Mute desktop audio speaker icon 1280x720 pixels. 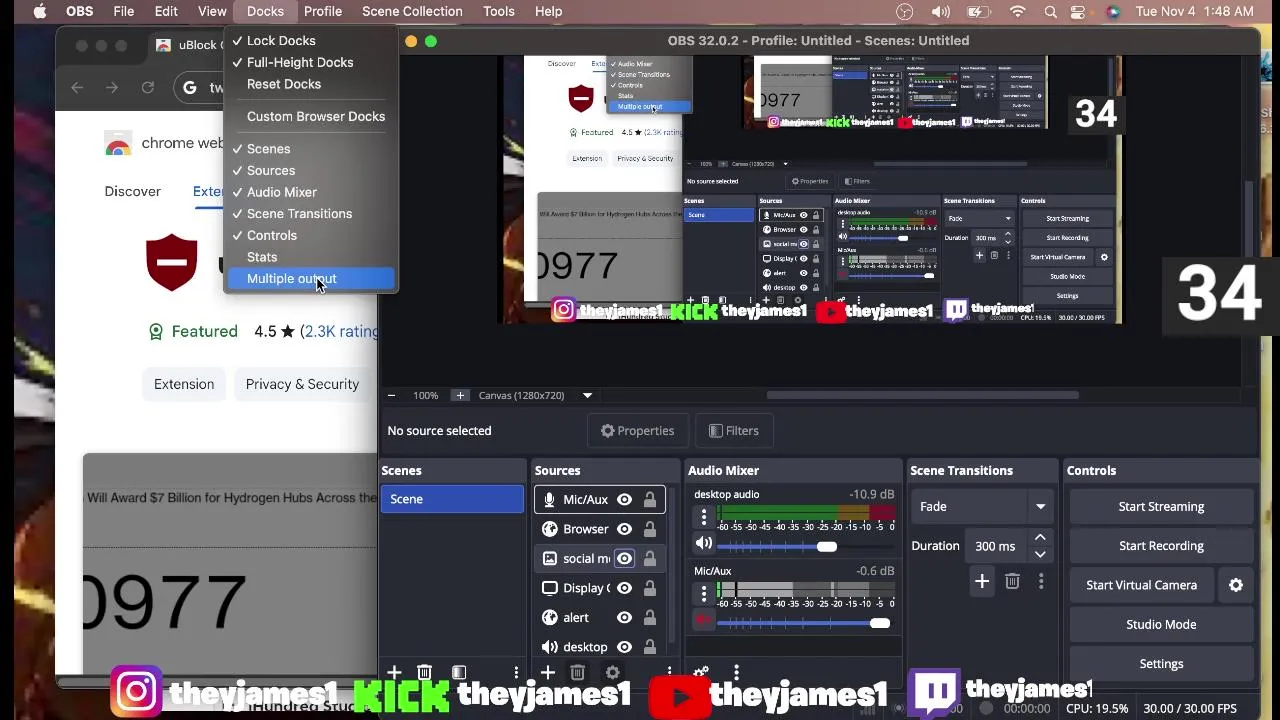[704, 544]
